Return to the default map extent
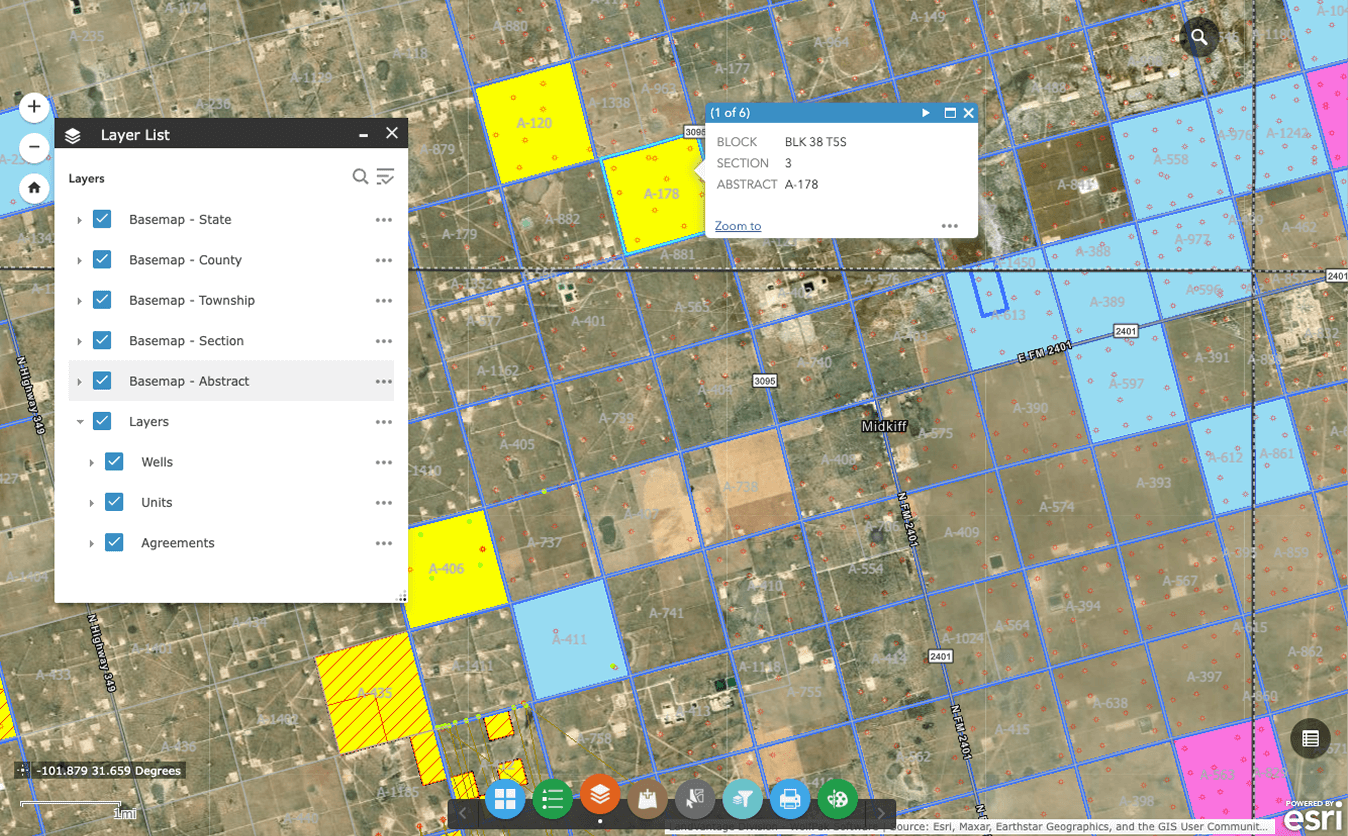Viewport: 1348px width, 836px height. tap(34, 187)
